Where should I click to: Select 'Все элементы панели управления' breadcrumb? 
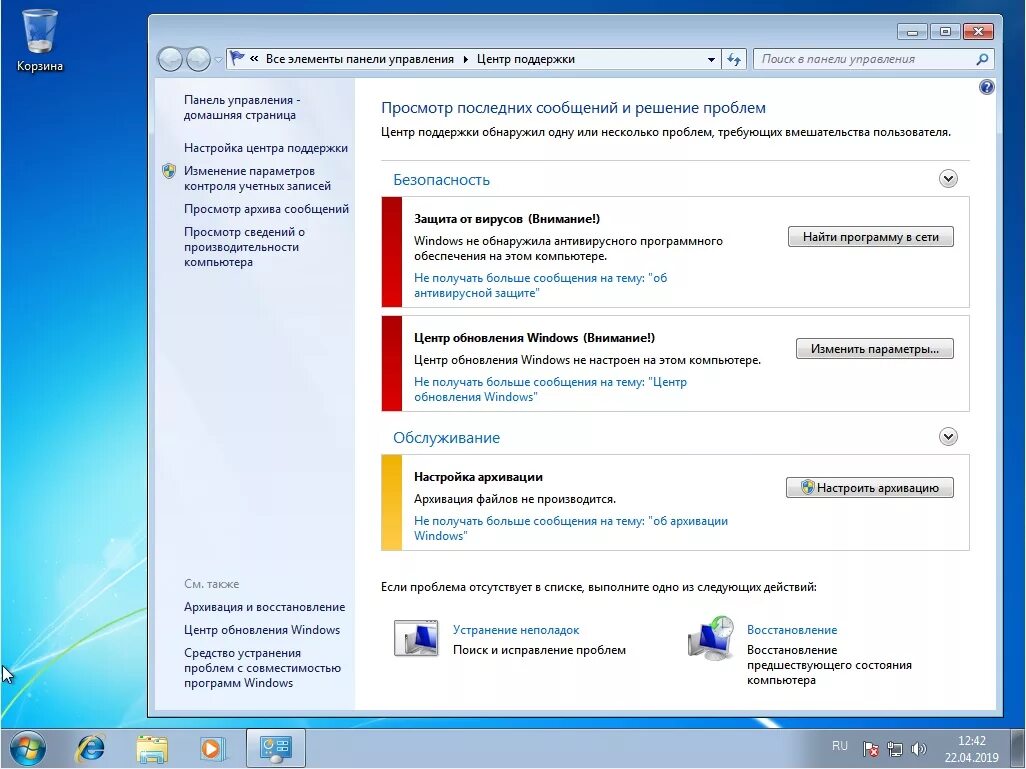[x=359, y=59]
